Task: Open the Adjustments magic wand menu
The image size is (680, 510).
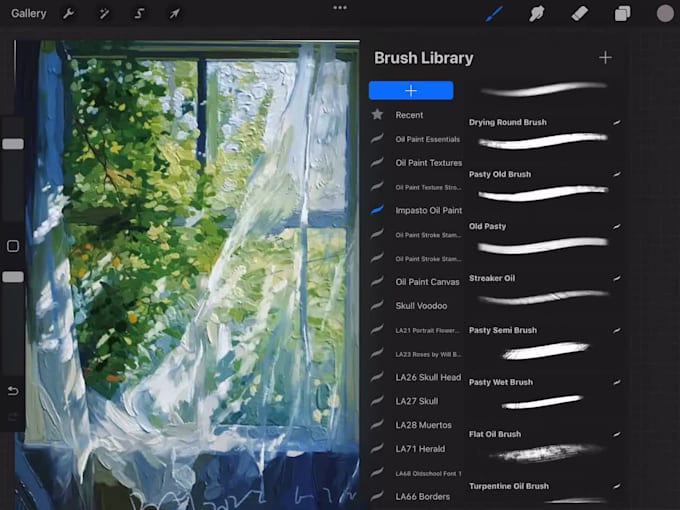Action: pos(104,13)
